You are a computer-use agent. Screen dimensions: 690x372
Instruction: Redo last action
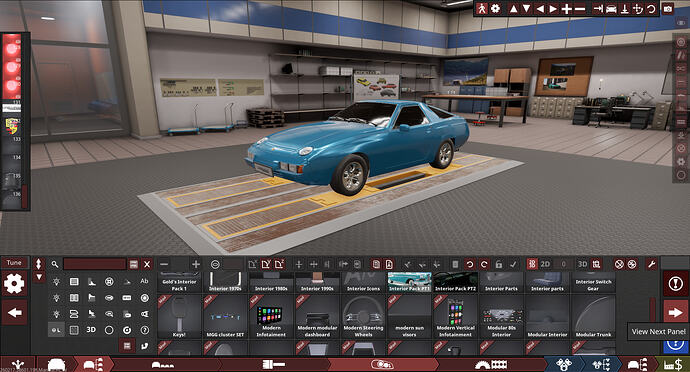484,264
